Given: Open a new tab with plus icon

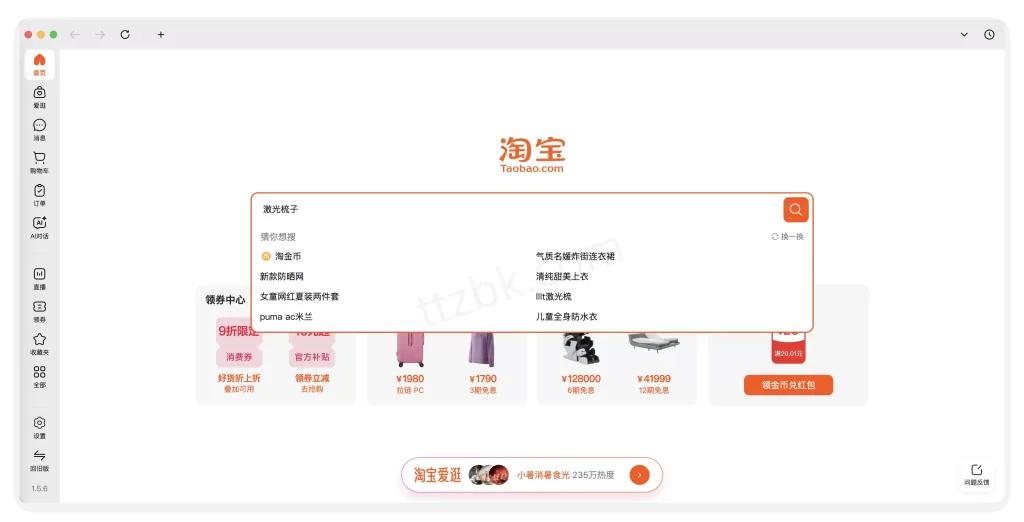Looking at the screenshot, I should pyautogui.click(x=161, y=35).
